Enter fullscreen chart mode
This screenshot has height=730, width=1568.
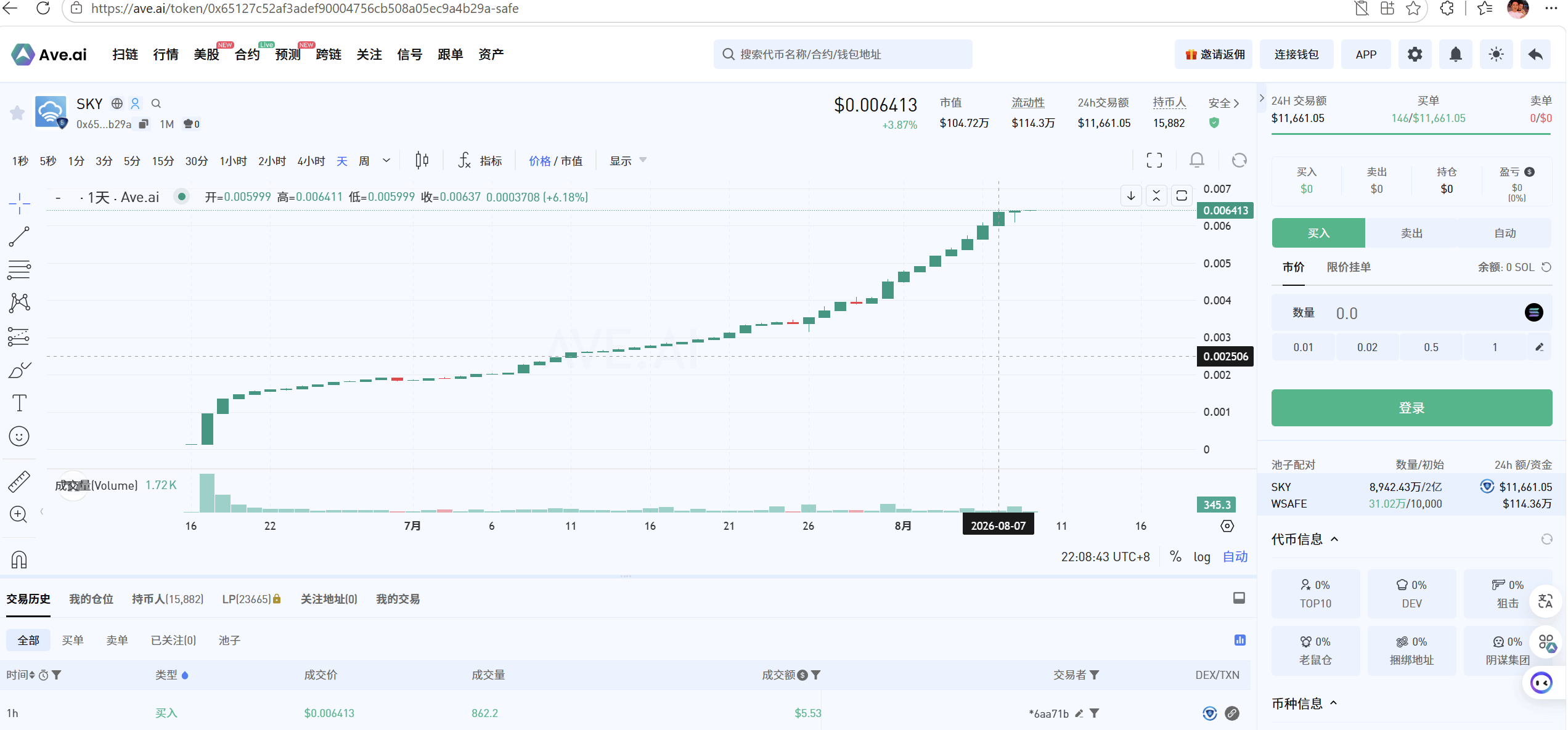tap(1154, 161)
